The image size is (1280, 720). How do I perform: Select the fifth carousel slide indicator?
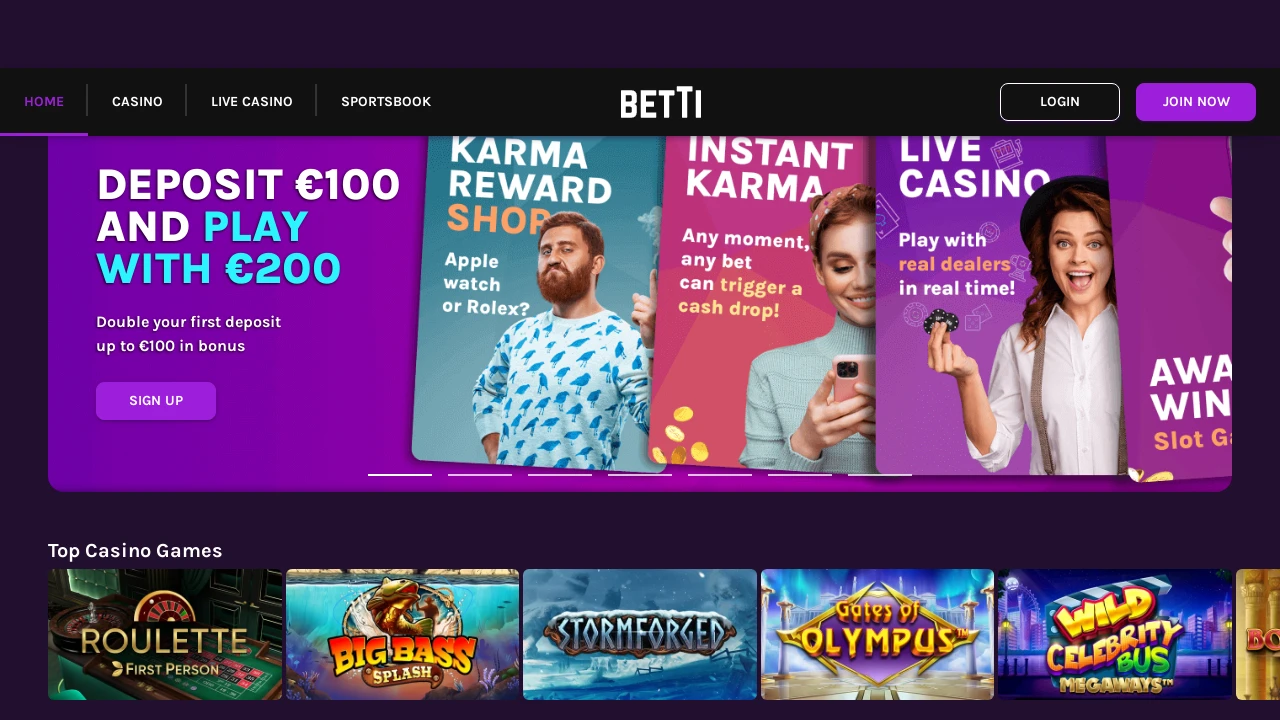click(720, 475)
